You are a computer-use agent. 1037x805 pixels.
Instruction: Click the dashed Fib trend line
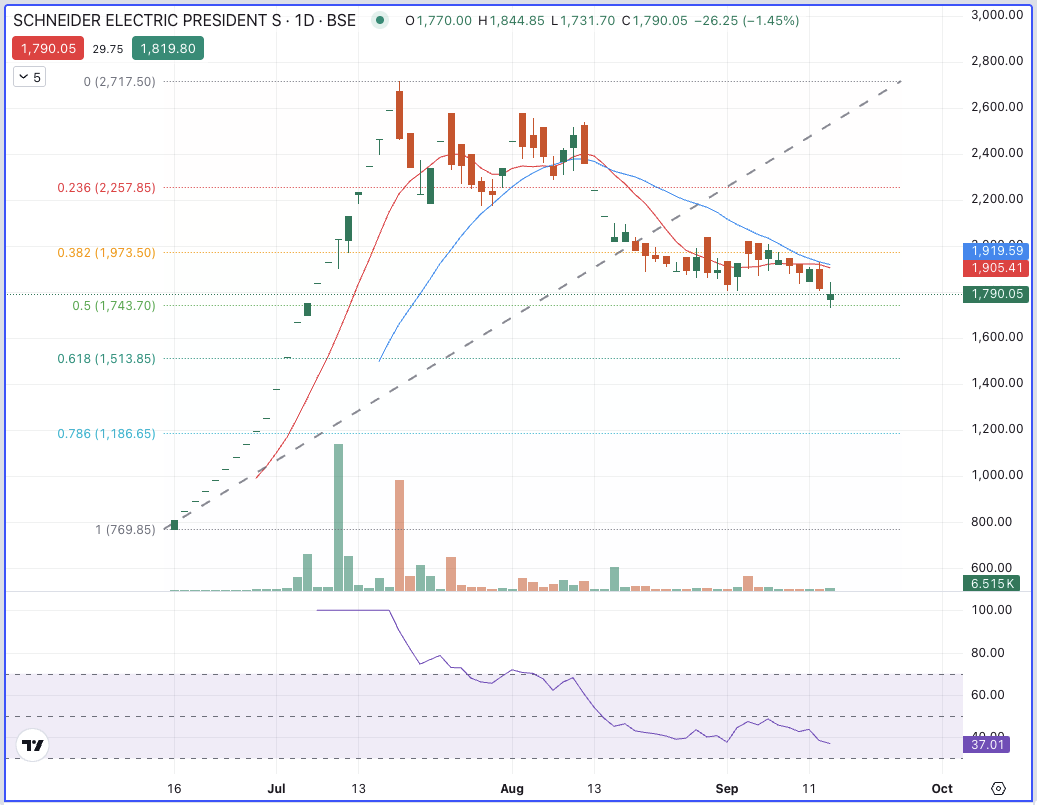[x=533, y=306]
